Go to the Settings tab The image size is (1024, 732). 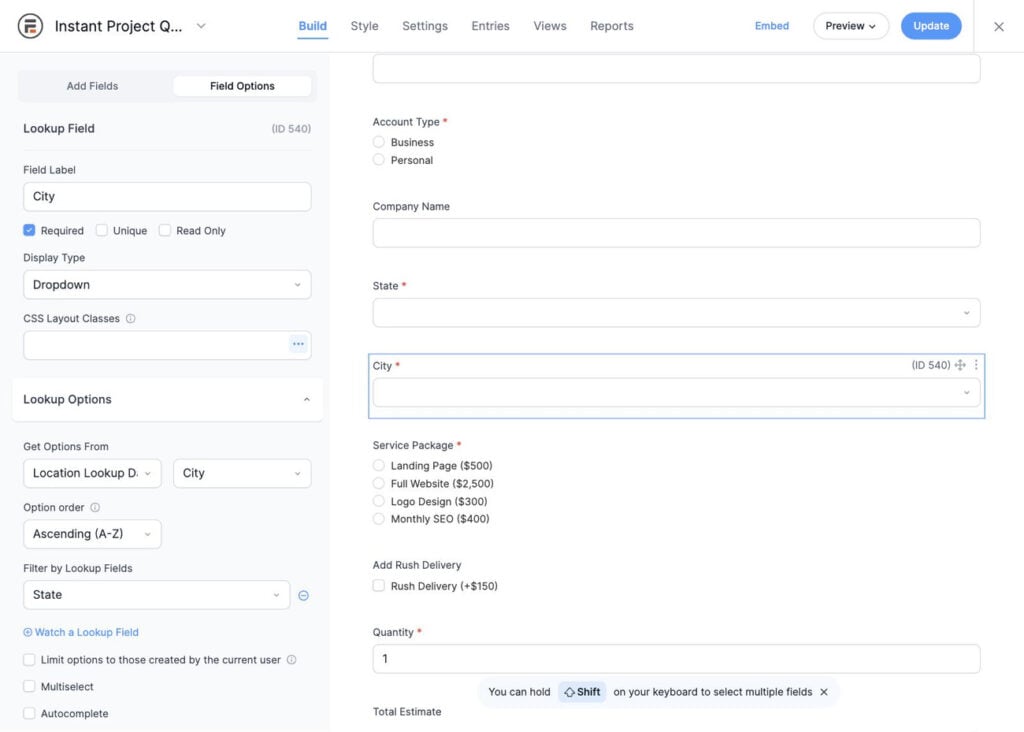424,26
